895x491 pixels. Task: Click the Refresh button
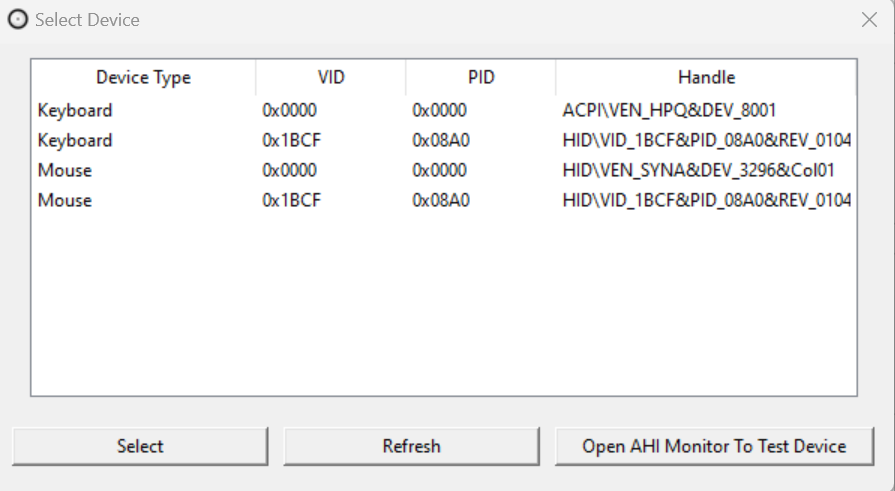tap(411, 446)
